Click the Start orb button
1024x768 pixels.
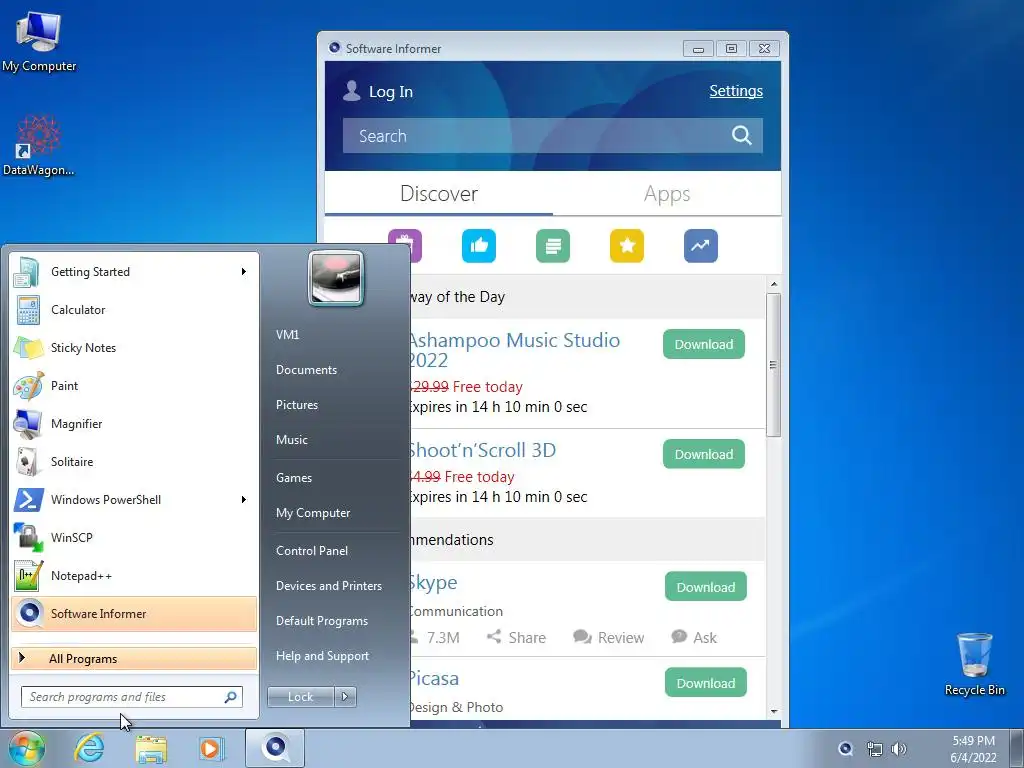pyautogui.click(x=27, y=748)
